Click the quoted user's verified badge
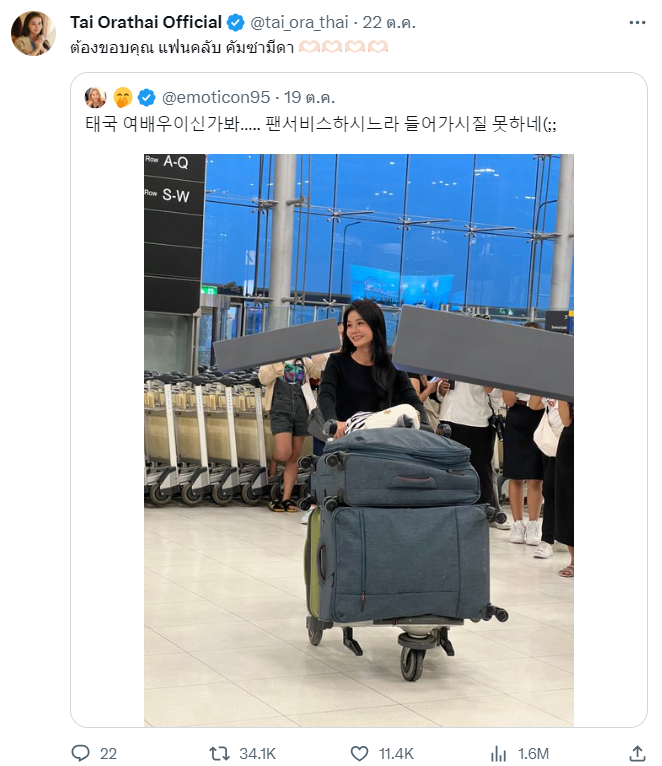This screenshot has width=662, height=766. click(146, 98)
